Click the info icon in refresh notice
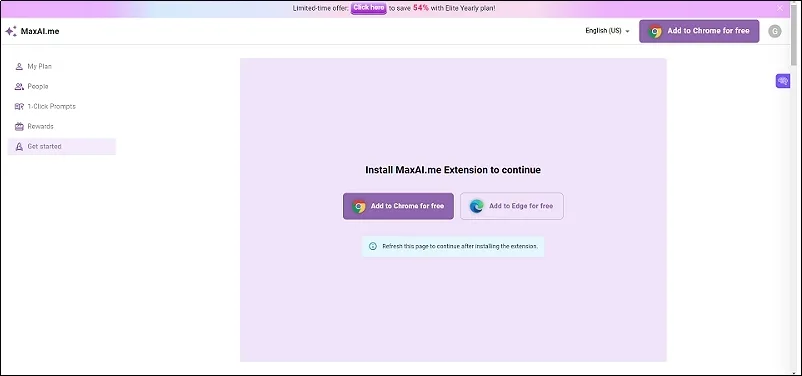 coord(372,246)
